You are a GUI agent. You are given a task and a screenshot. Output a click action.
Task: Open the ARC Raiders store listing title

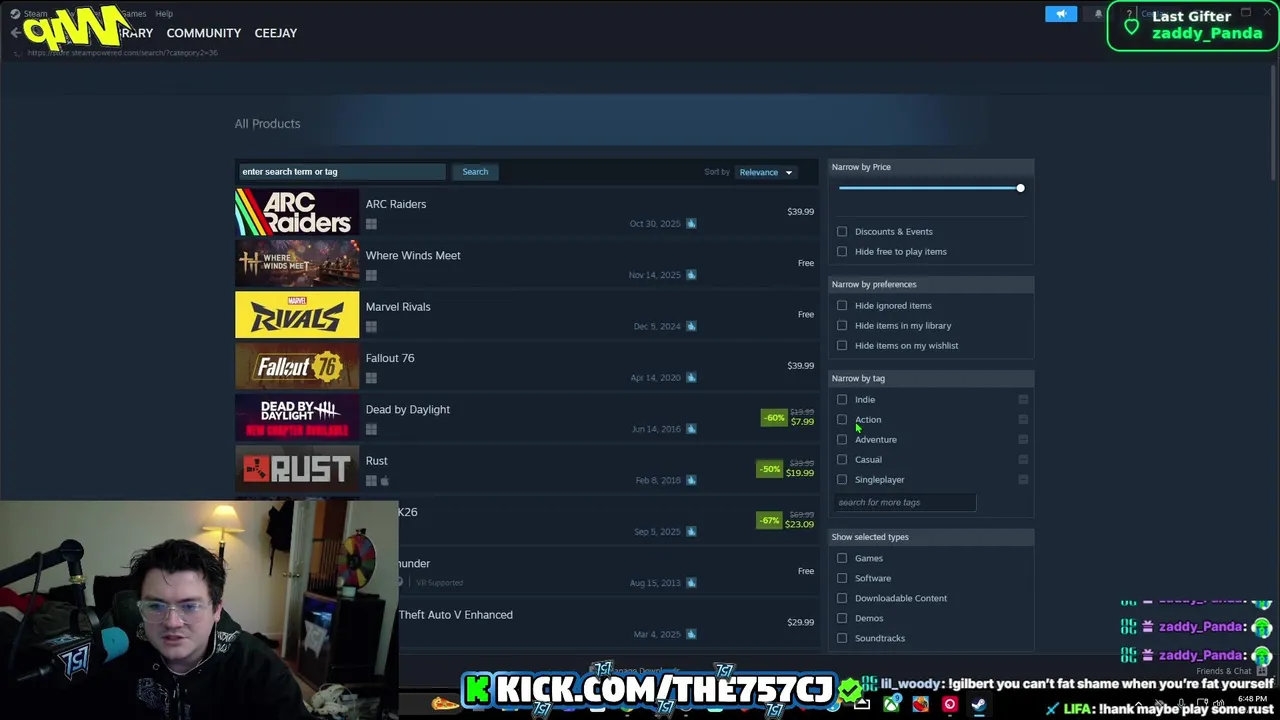(396, 204)
